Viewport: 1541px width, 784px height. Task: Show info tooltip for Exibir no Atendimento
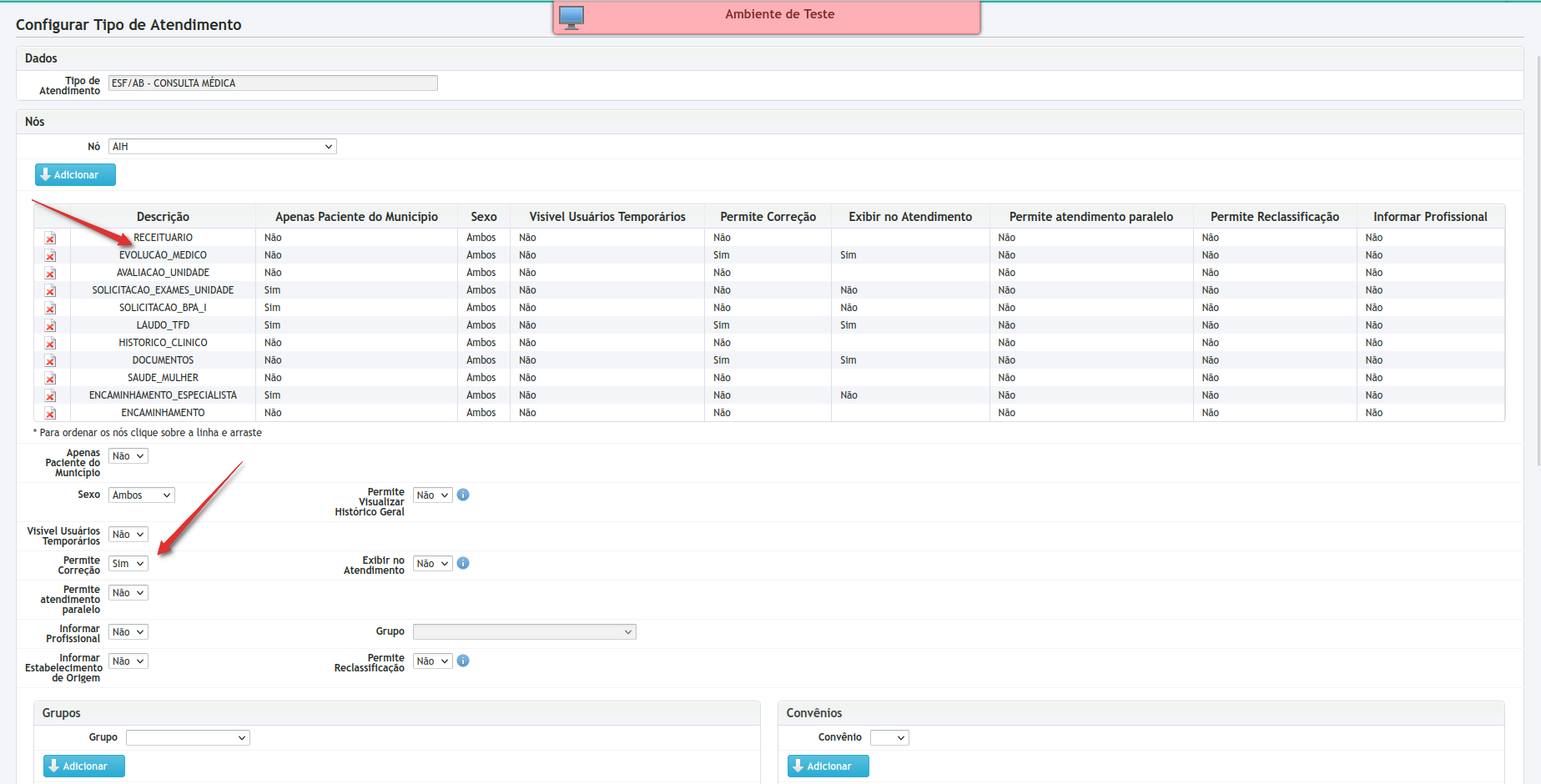click(463, 564)
